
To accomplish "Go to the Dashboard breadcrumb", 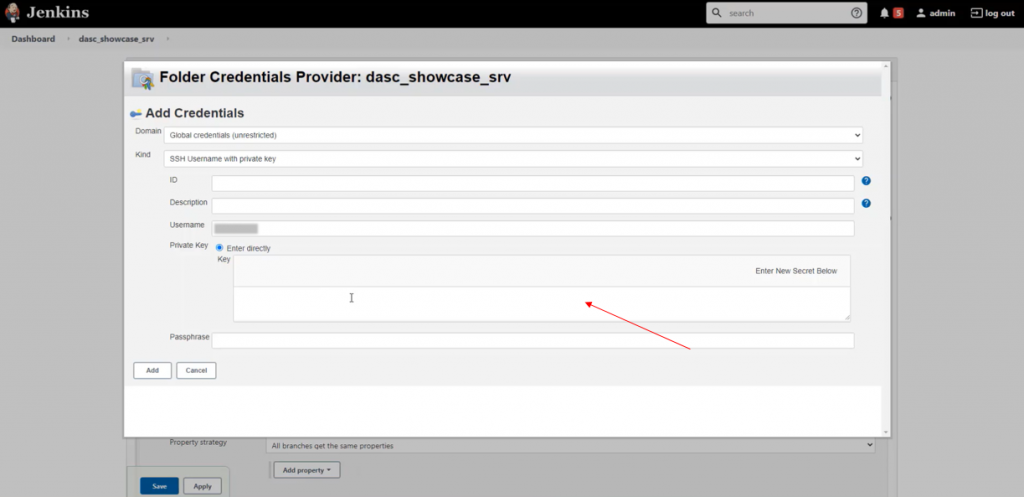I will pos(33,39).
